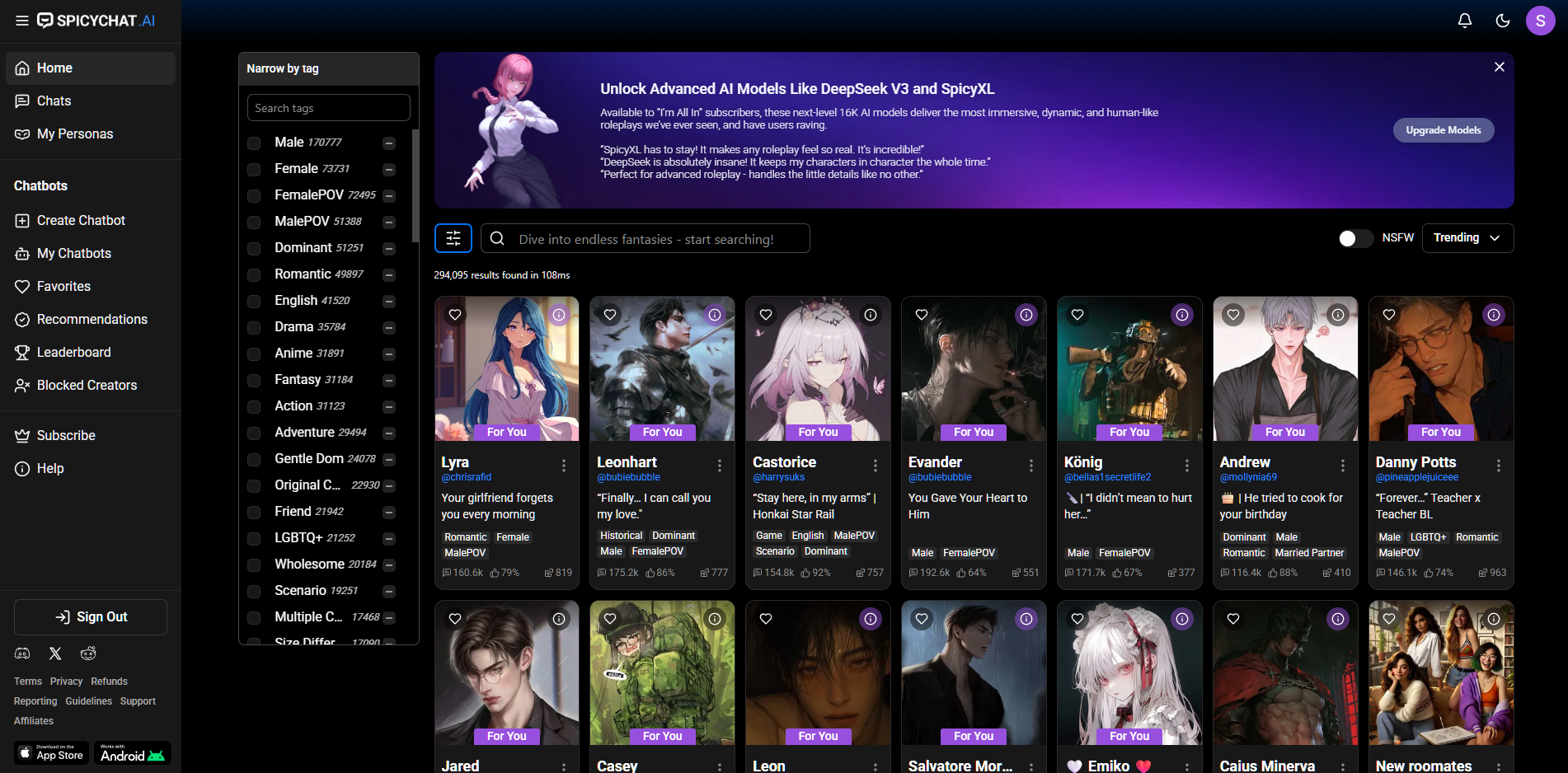The height and width of the screenshot is (773, 1568).
Task: Click the Upgrade Models button
Action: [x=1444, y=130]
